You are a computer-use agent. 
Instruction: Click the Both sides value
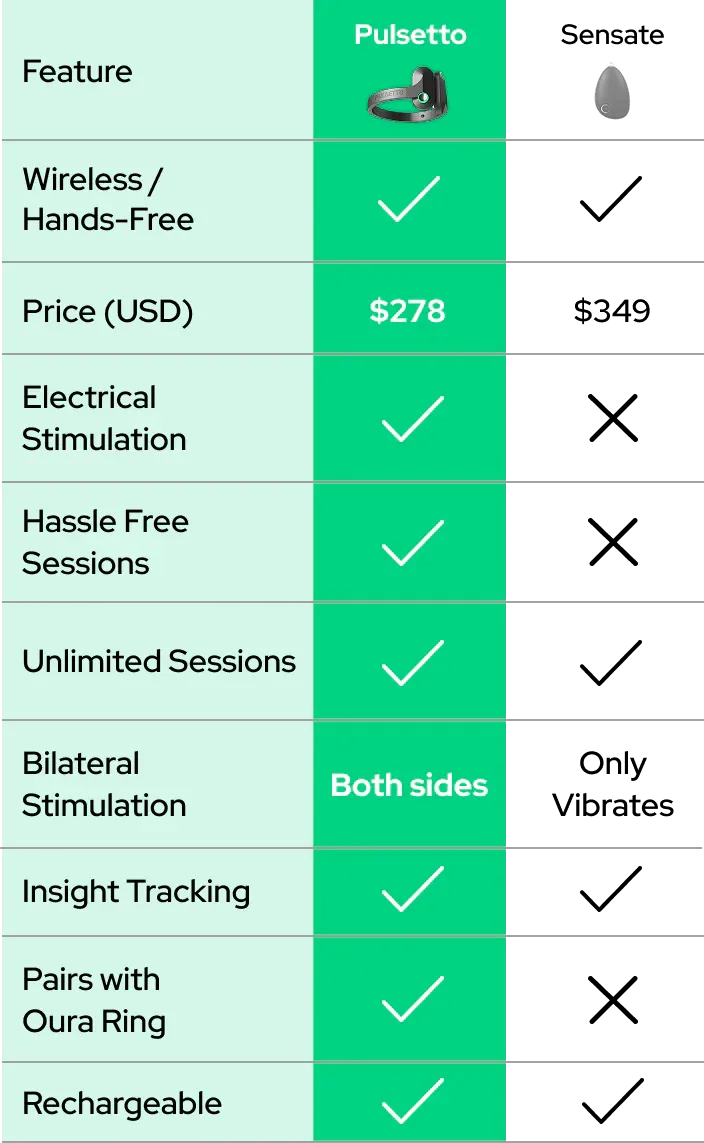tap(409, 785)
